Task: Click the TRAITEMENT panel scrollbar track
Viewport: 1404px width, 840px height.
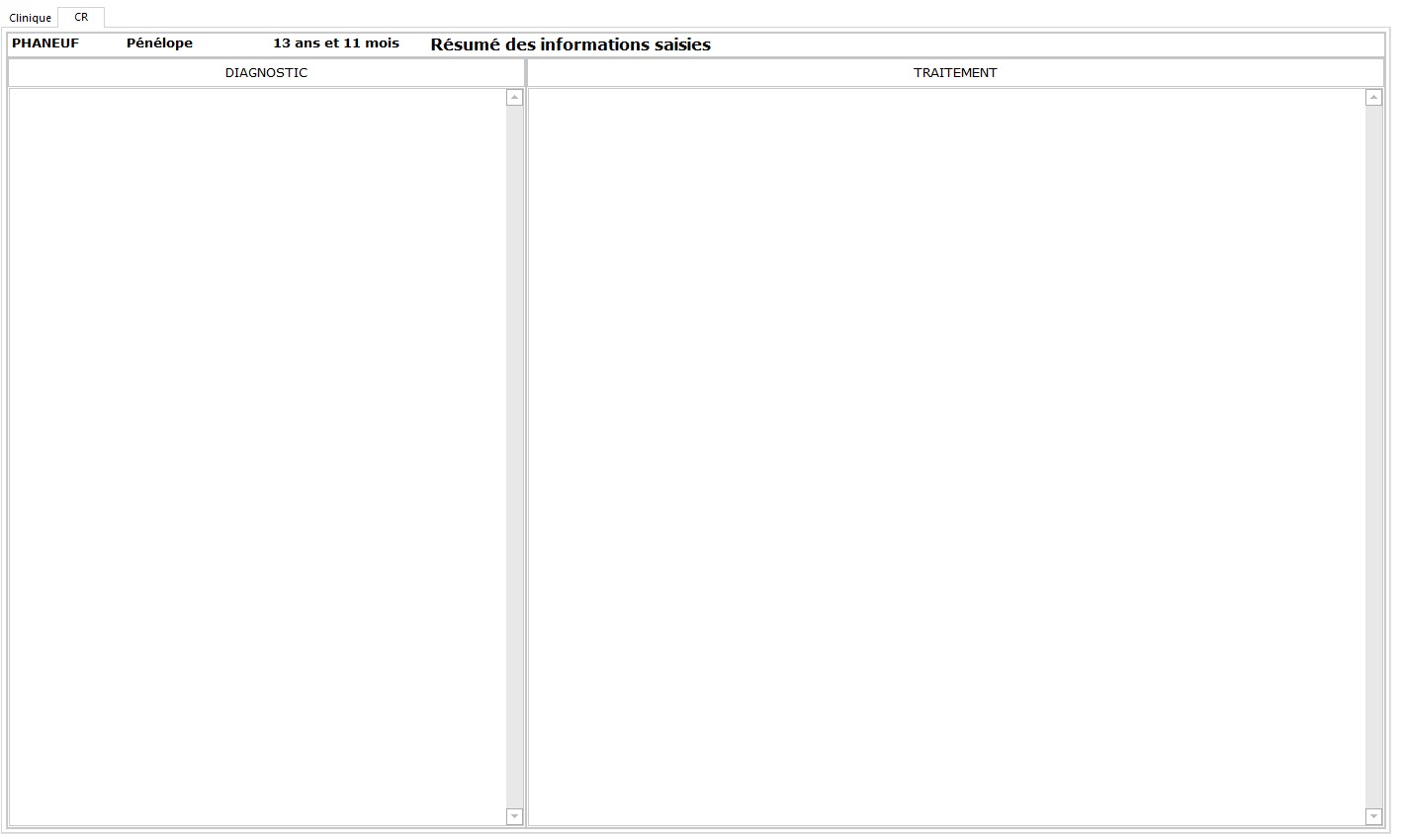Action: (x=1373, y=455)
